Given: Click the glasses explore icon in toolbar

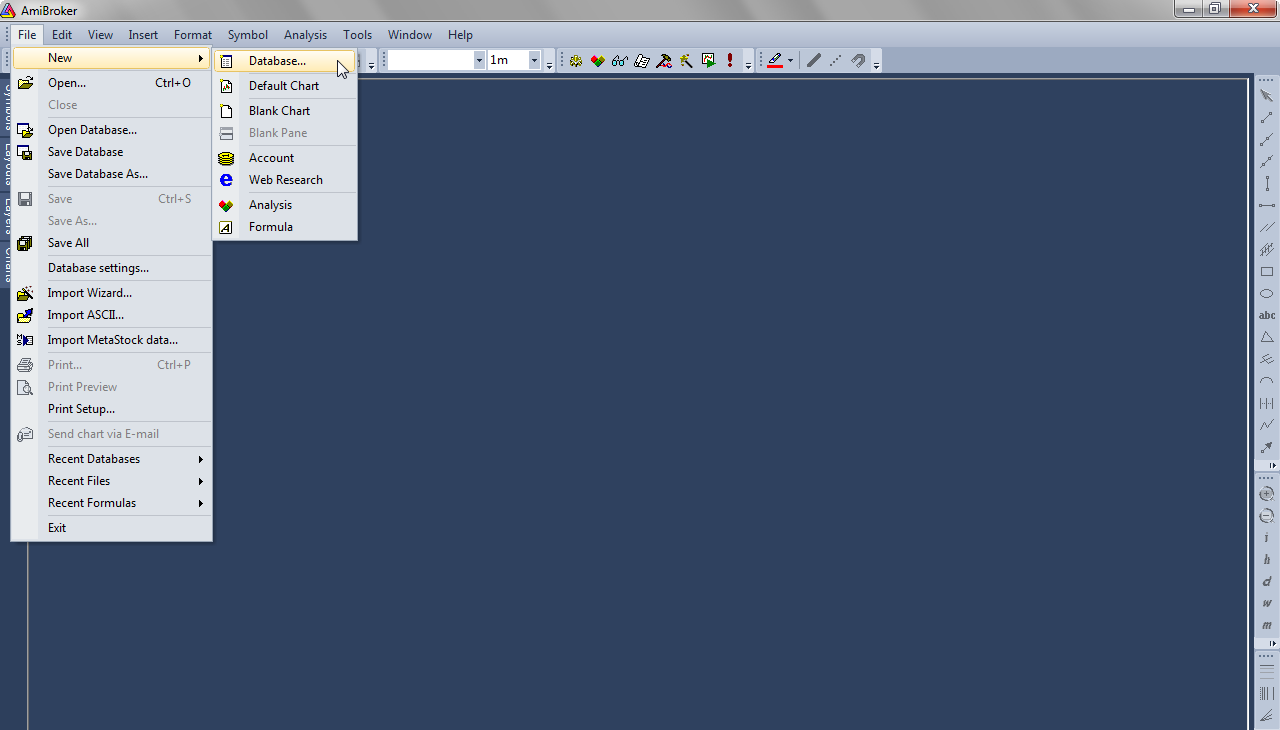Looking at the screenshot, I should pyautogui.click(x=620, y=61).
